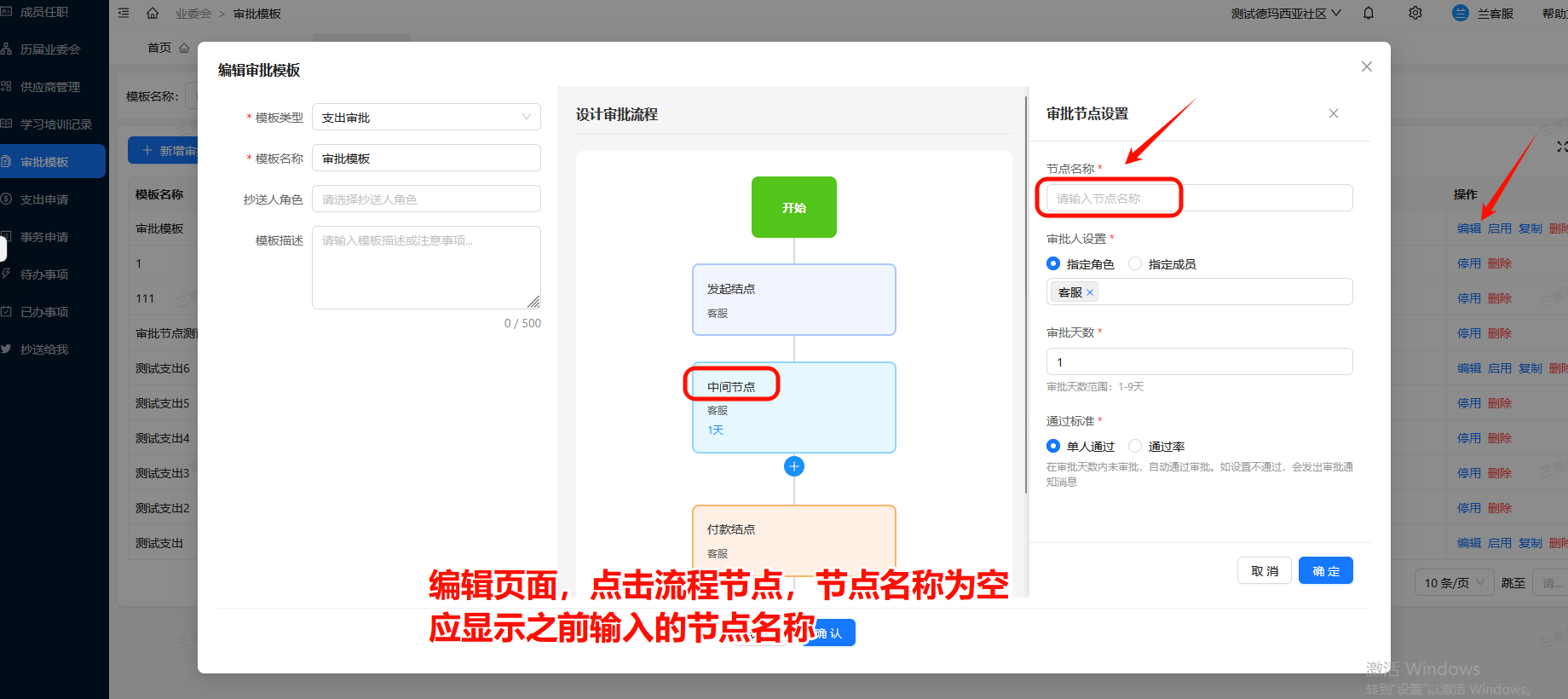
Task: Open 成员任职 in the sidebar
Action: (44, 12)
